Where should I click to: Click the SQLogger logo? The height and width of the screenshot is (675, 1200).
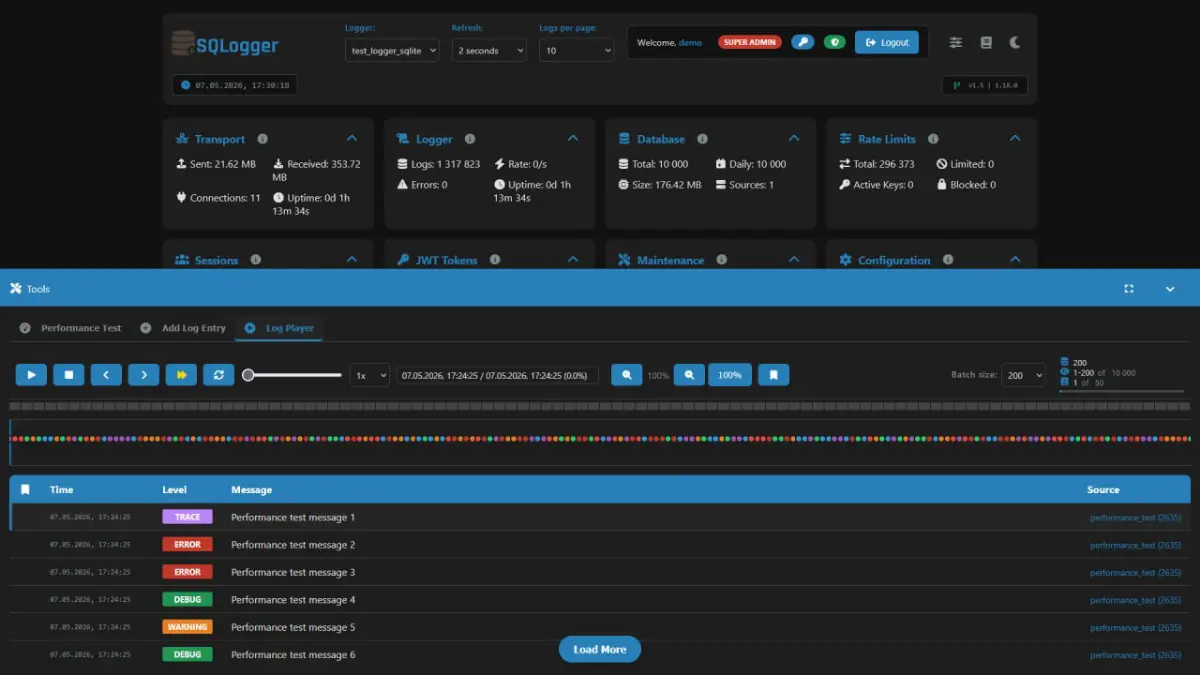pos(225,45)
